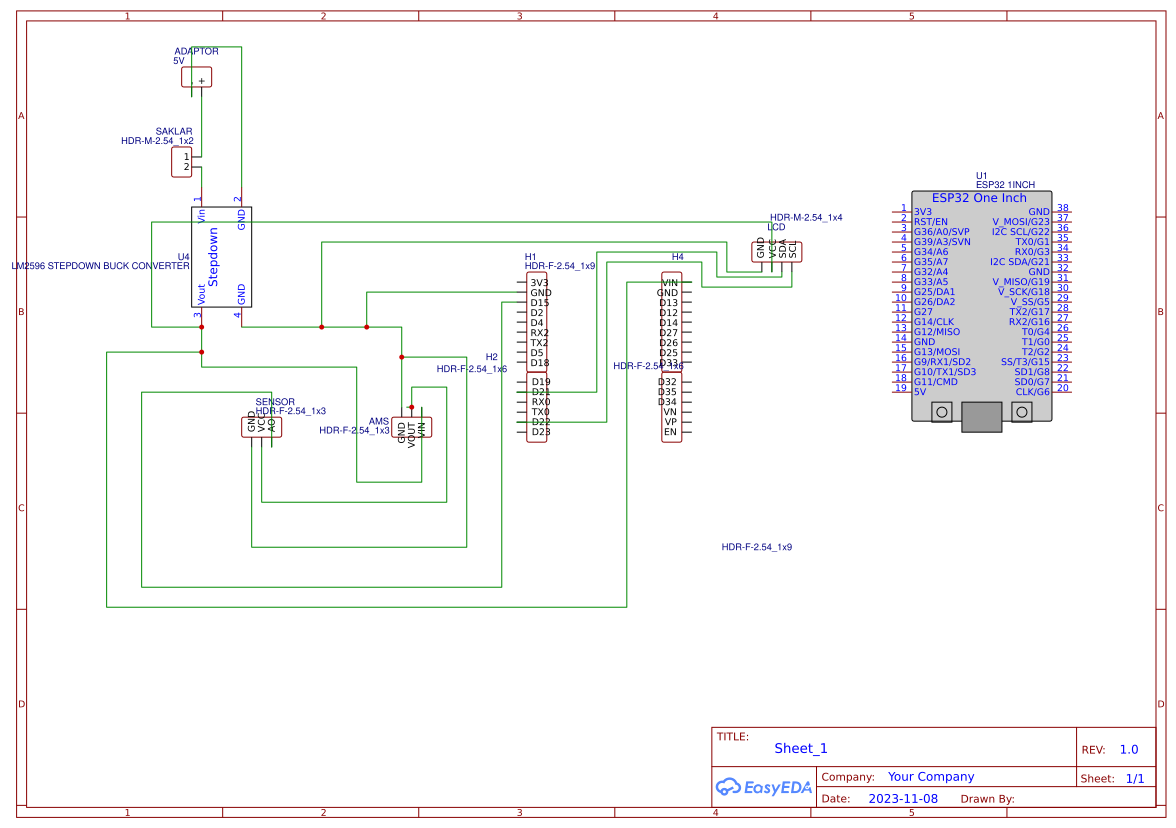This screenshot has width=1176, height=828.
Task: Click the 3V3 pin on H1 header
Action: click(539, 283)
